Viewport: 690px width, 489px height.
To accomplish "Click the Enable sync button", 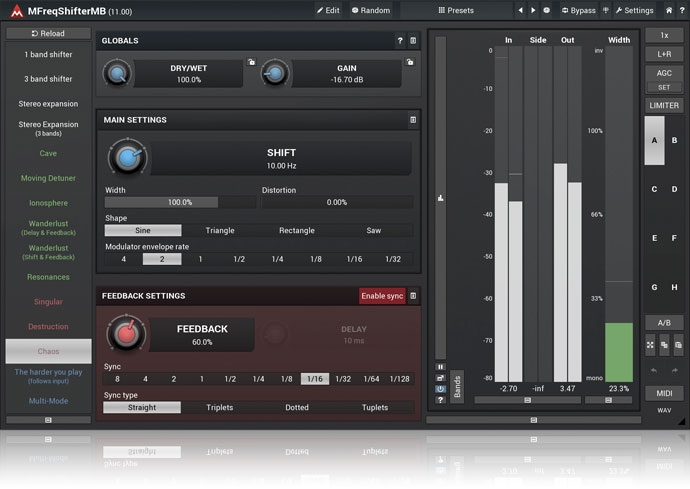I will click(x=382, y=296).
